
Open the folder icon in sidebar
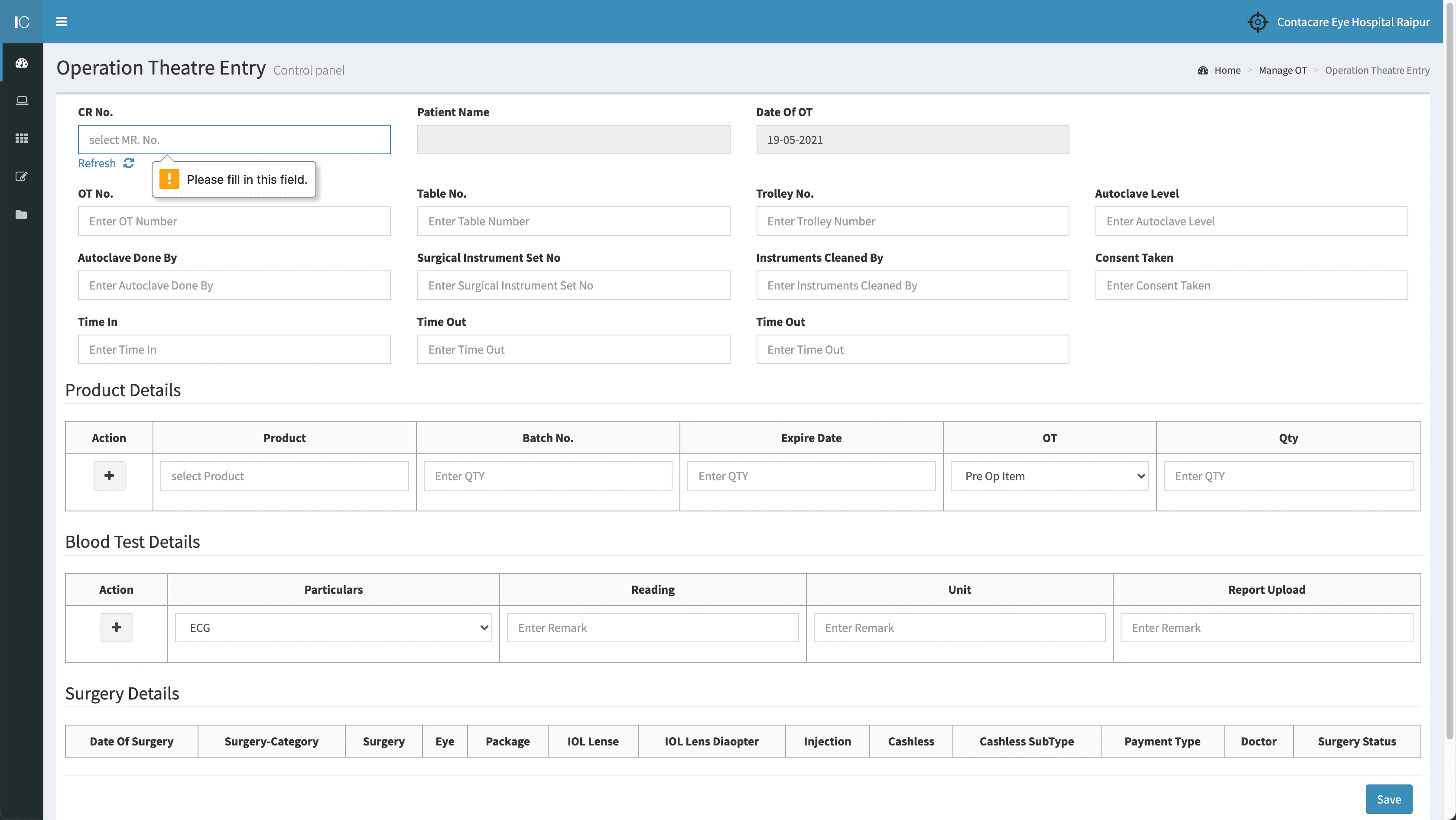22,215
